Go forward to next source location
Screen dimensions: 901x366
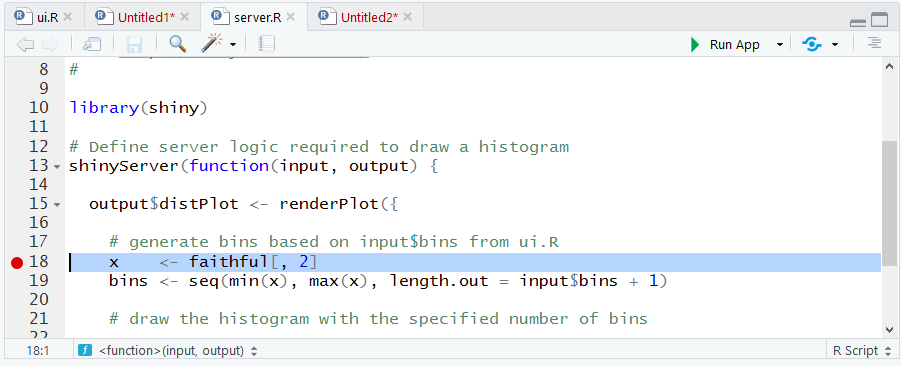tap(51, 44)
